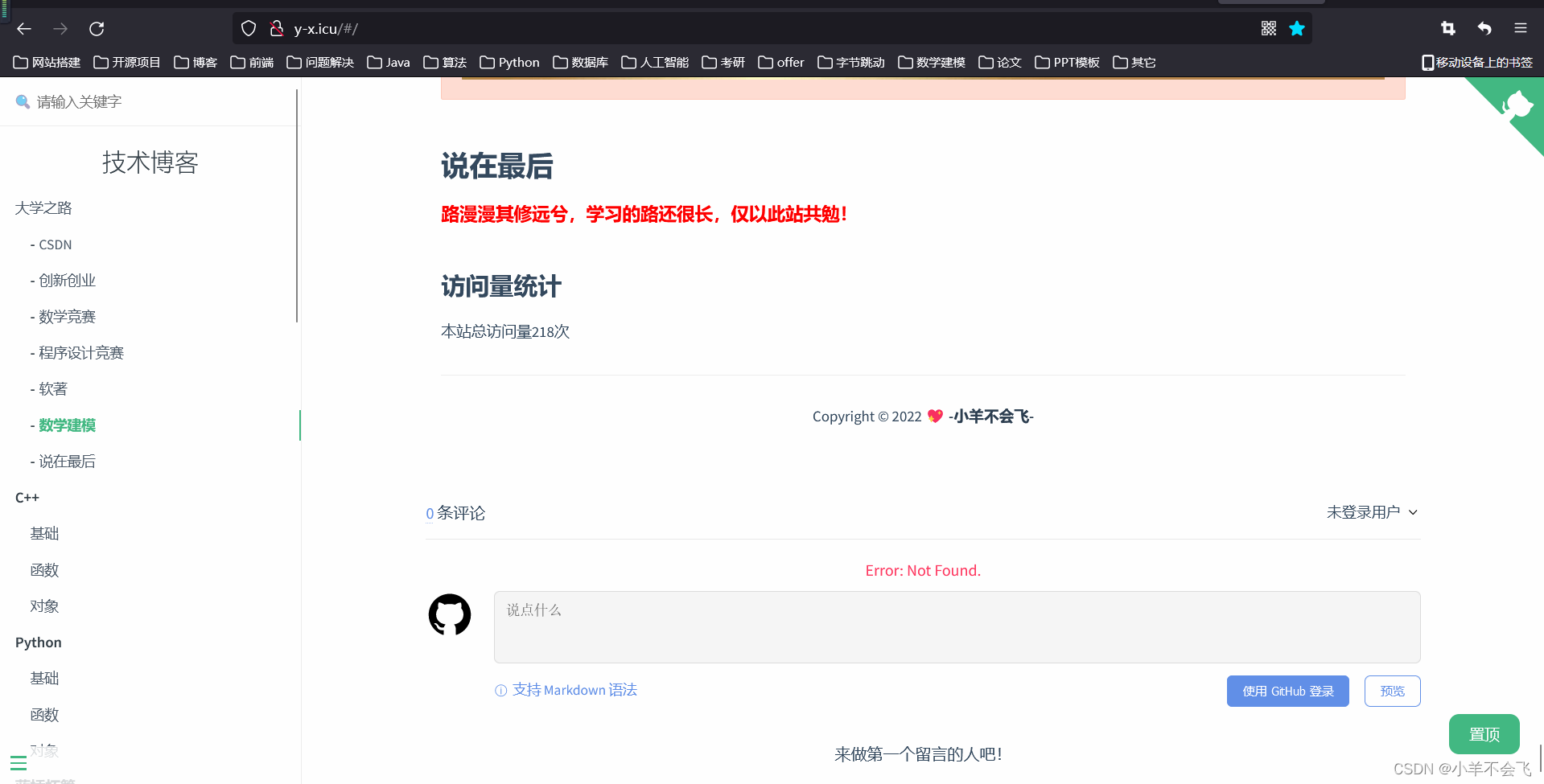Reload the current page
Viewport: 1544px width, 784px height.
pos(97,29)
